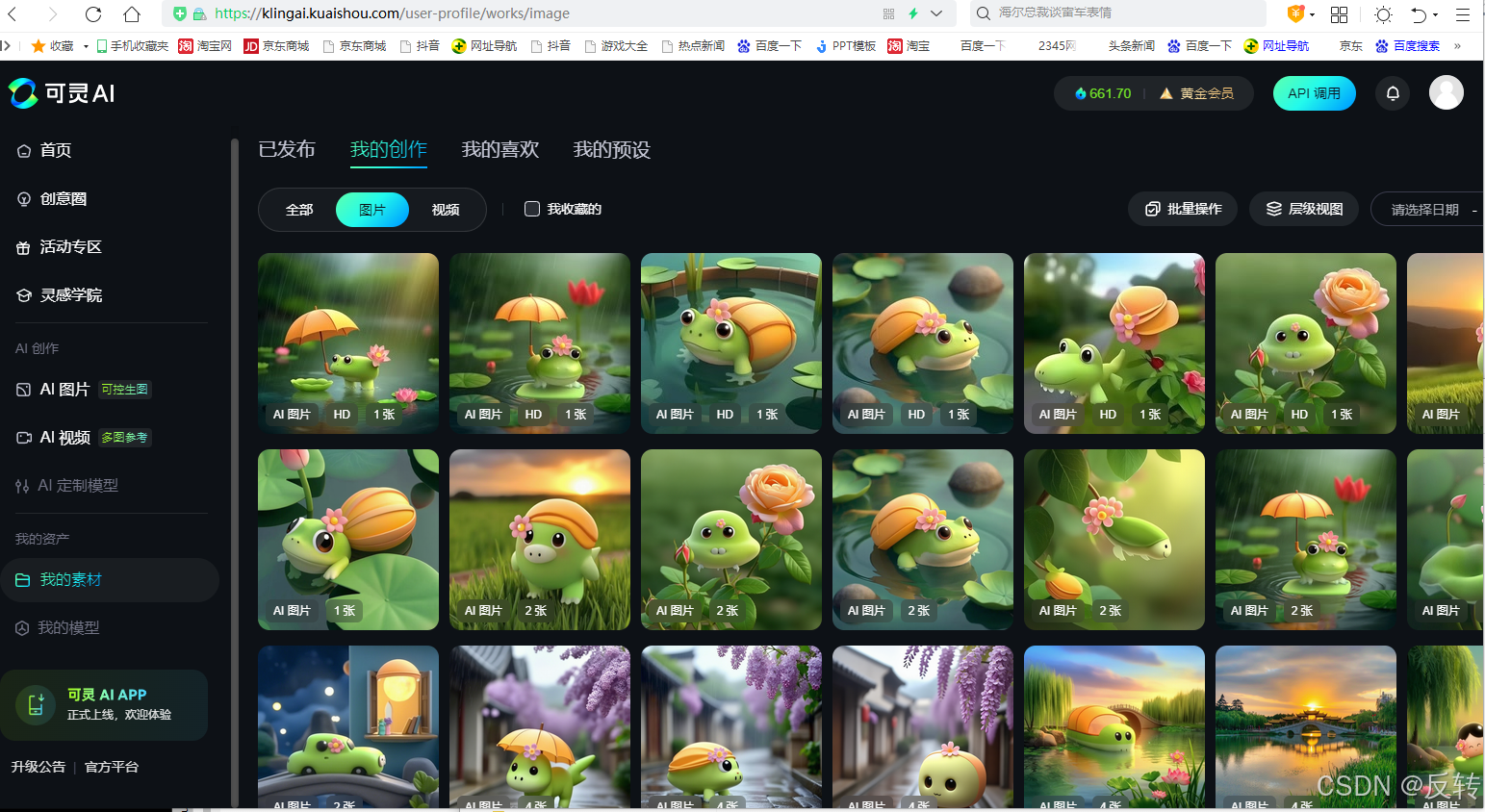This screenshot has width=1485, height=812.
Task: Reload the page with refresh icon
Action: [x=93, y=13]
